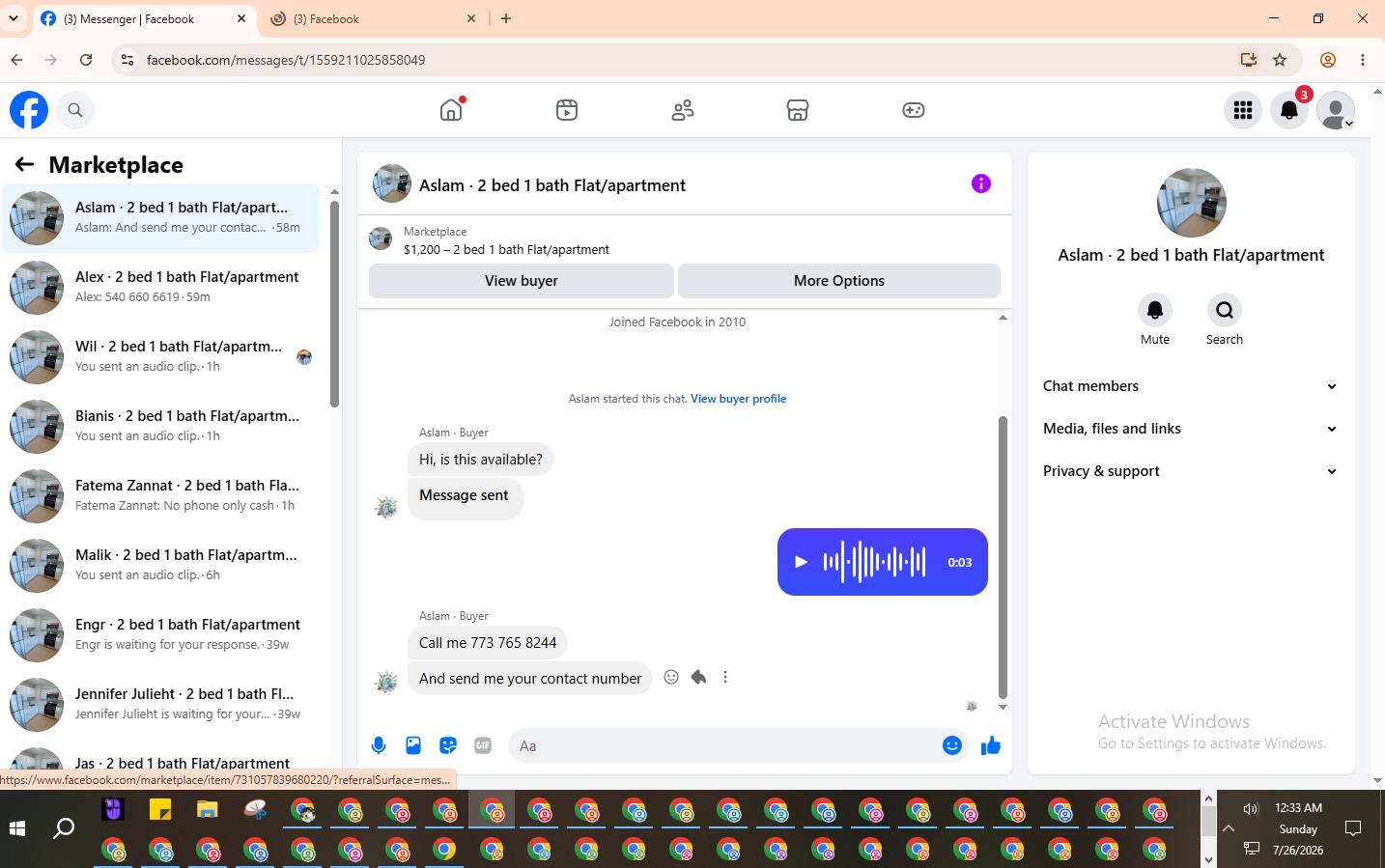Open the $1,200 2 bed listing header
Image resolution: width=1385 pixels, height=868 pixels.
pyautogui.click(x=506, y=250)
